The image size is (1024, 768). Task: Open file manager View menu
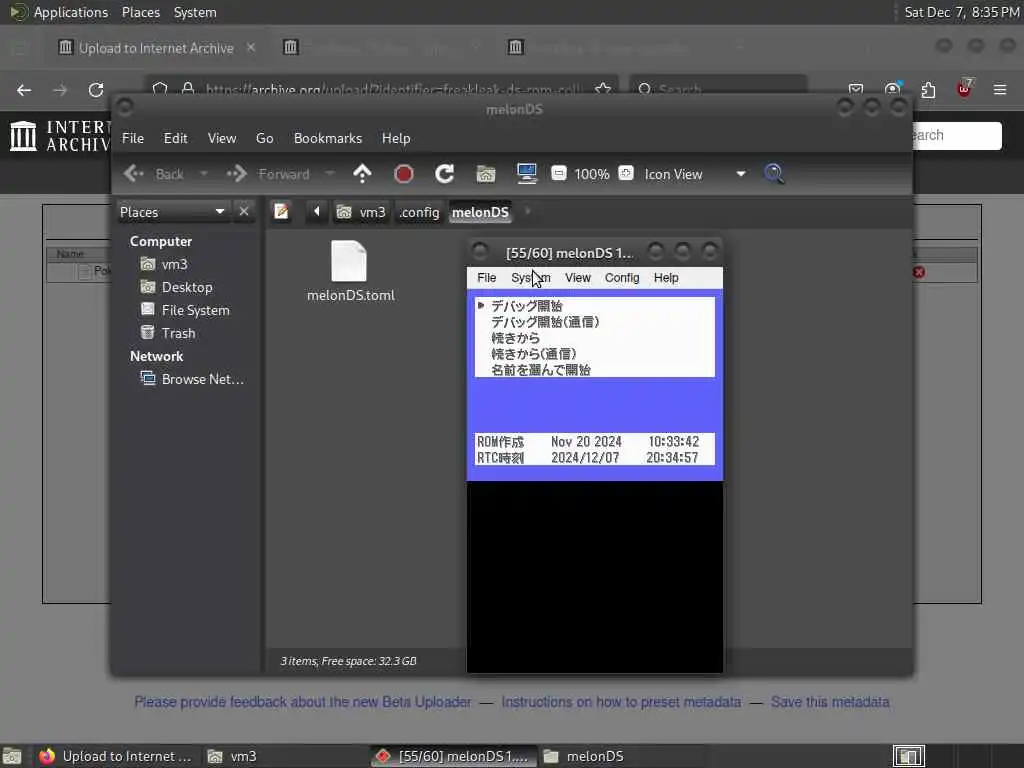pos(222,138)
